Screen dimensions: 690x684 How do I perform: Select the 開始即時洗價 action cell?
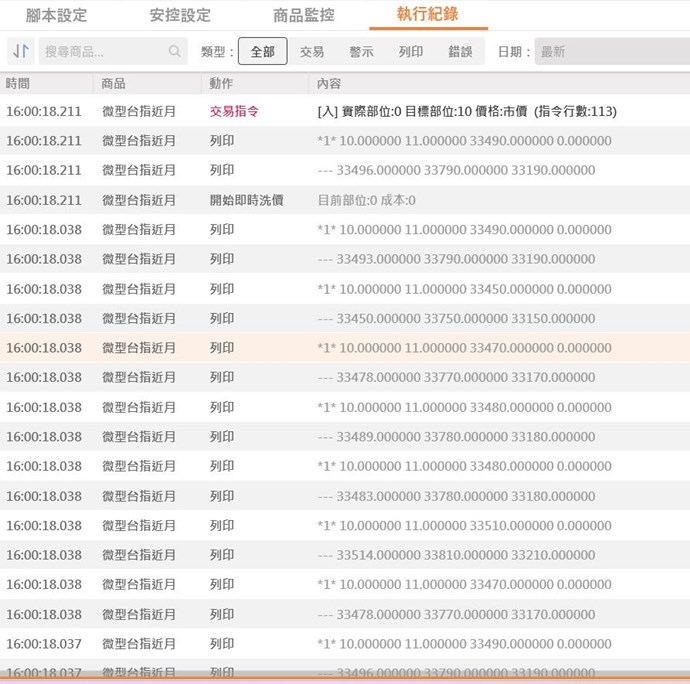click(246, 200)
